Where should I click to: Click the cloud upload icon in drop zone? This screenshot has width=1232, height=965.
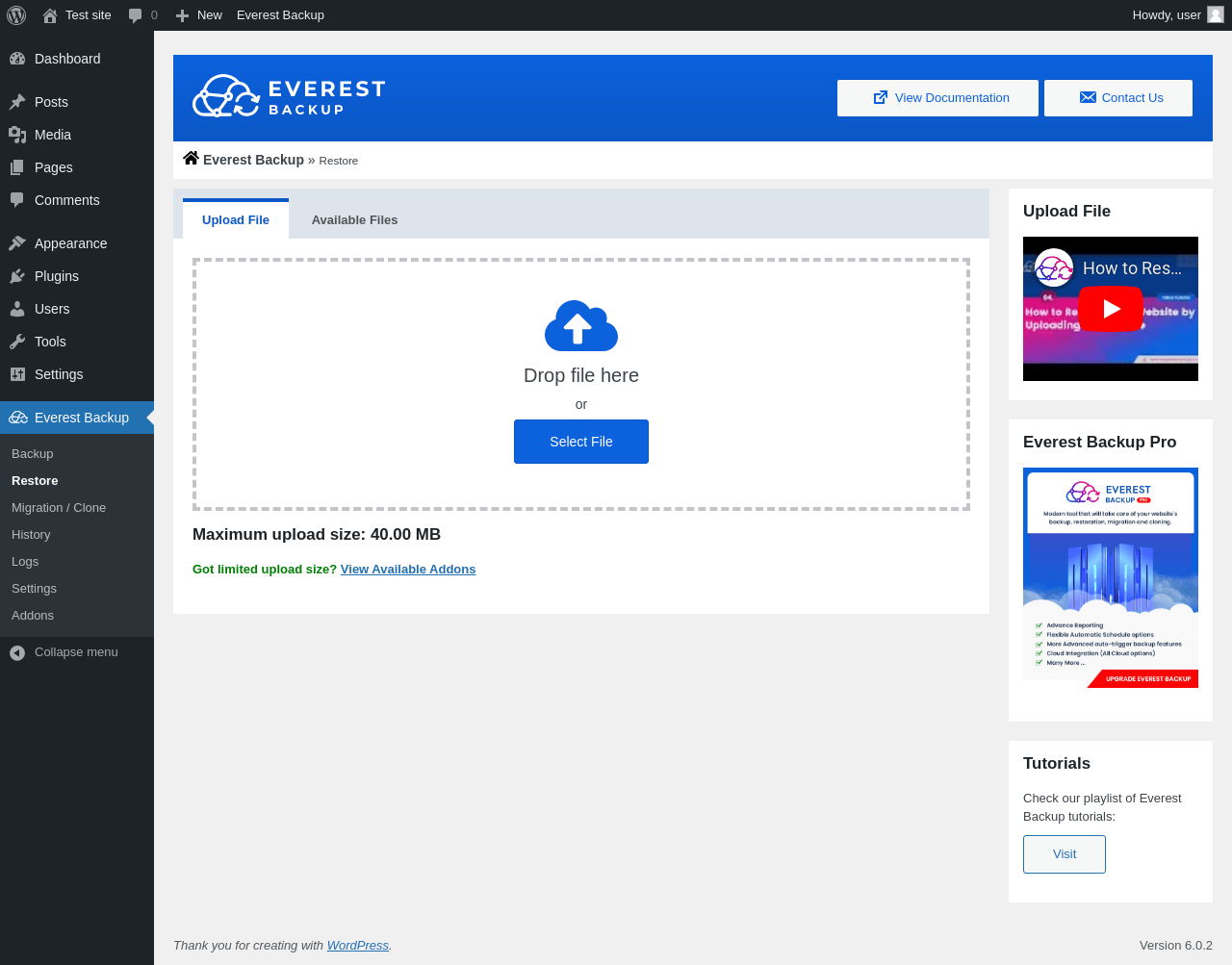point(581,326)
